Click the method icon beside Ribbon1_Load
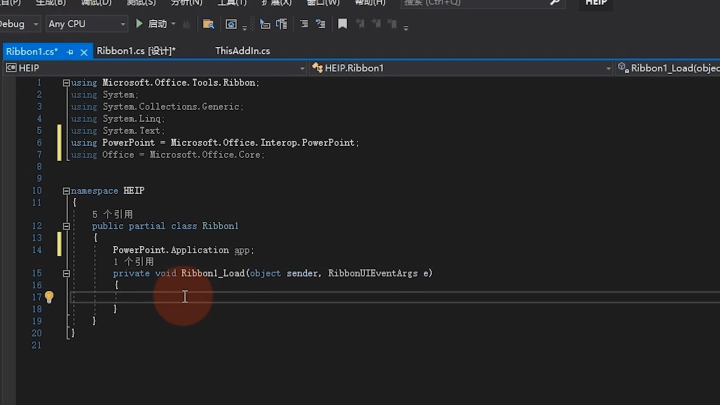 [623, 68]
